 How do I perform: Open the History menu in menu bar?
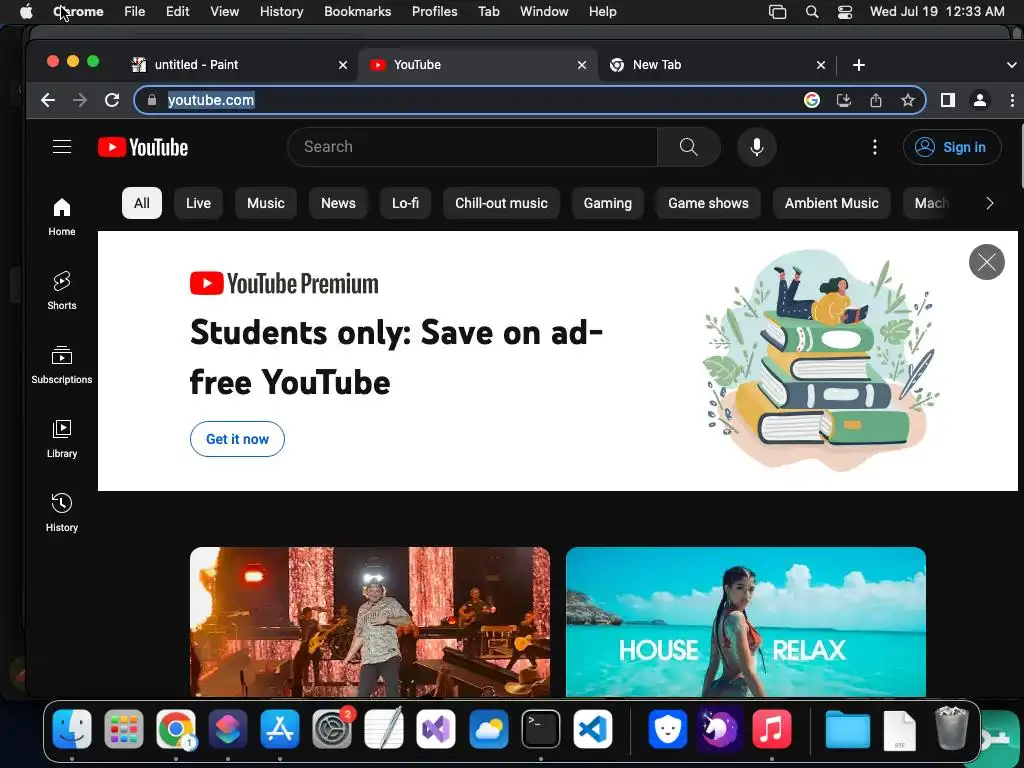click(281, 11)
